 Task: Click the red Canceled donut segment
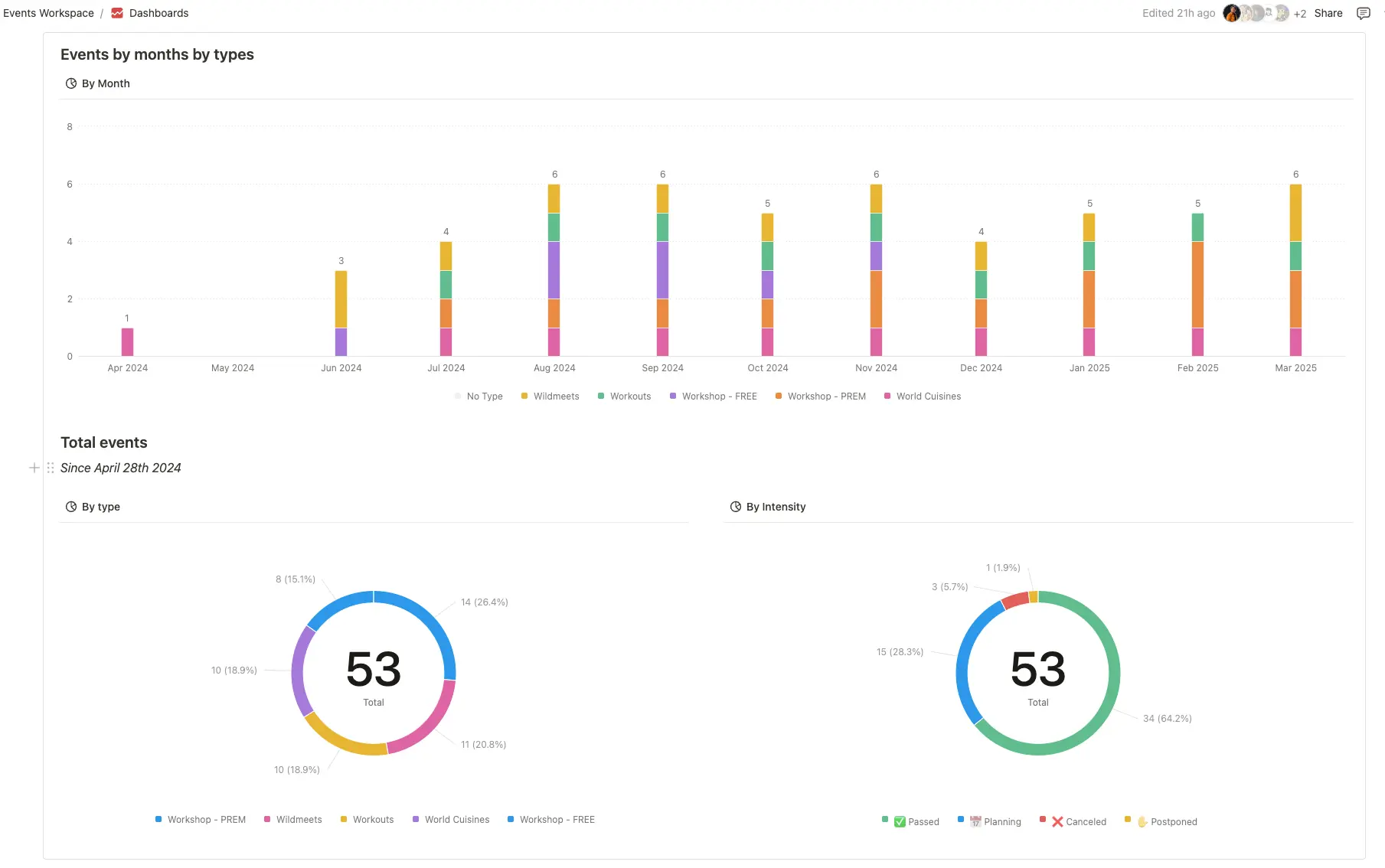(x=1015, y=599)
